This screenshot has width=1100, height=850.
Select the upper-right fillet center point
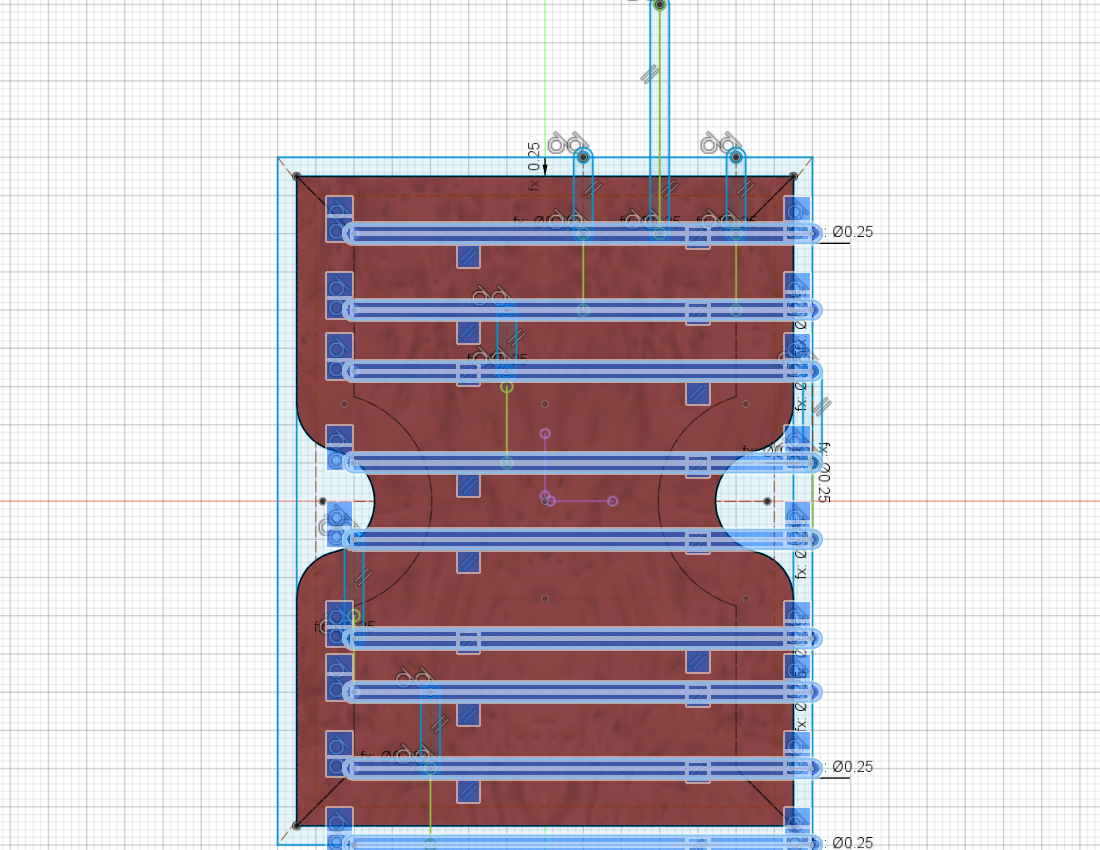point(746,404)
